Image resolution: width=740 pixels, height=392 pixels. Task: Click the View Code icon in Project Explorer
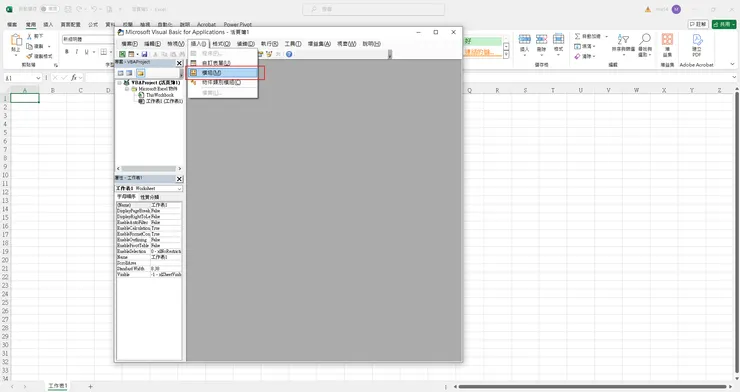pyautogui.click(x=120, y=73)
